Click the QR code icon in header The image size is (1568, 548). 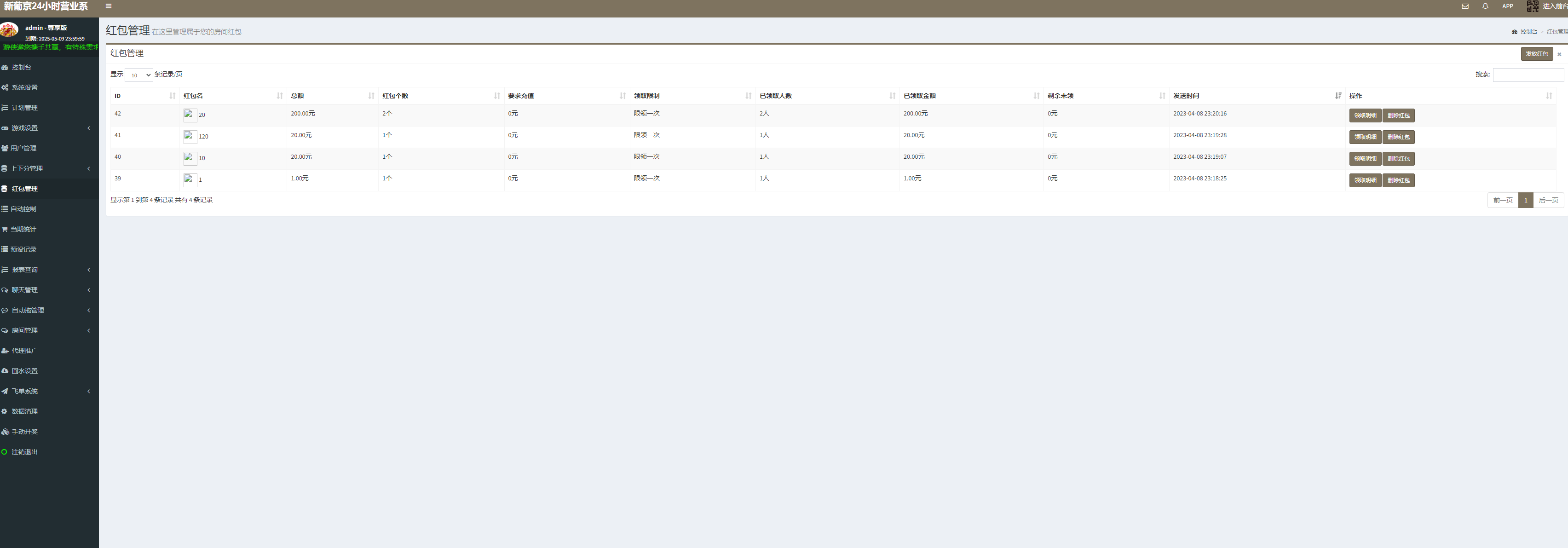1532,6
